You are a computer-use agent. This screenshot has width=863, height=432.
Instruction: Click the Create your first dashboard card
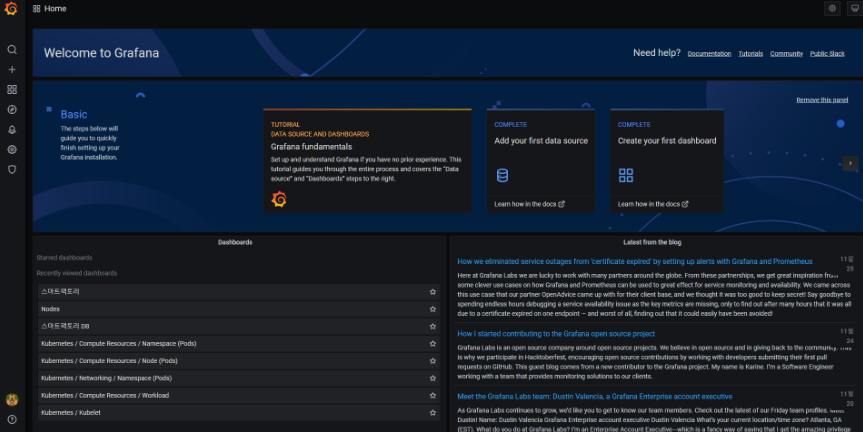(x=667, y=160)
